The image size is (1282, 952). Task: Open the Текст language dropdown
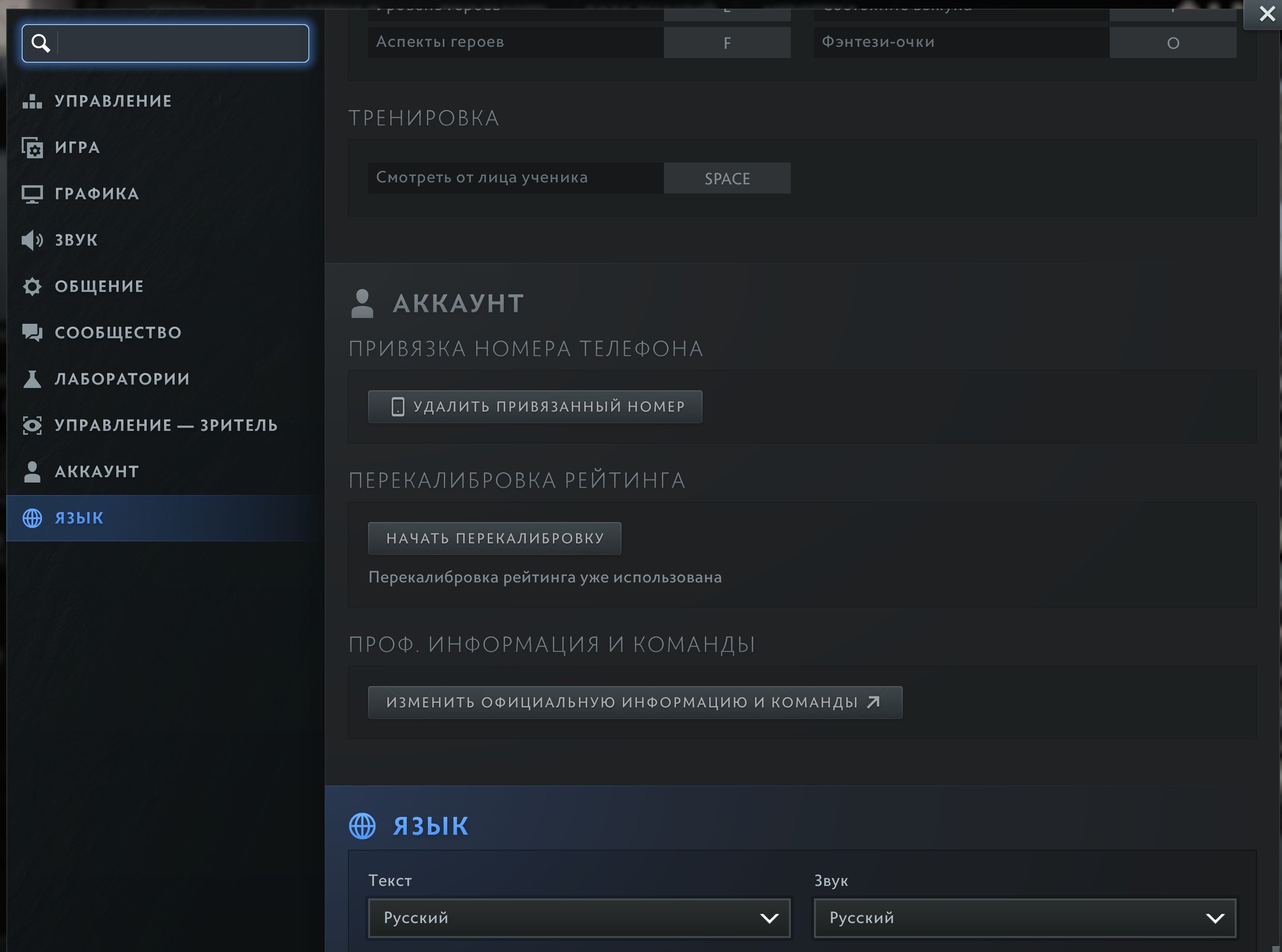pyautogui.click(x=579, y=917)
